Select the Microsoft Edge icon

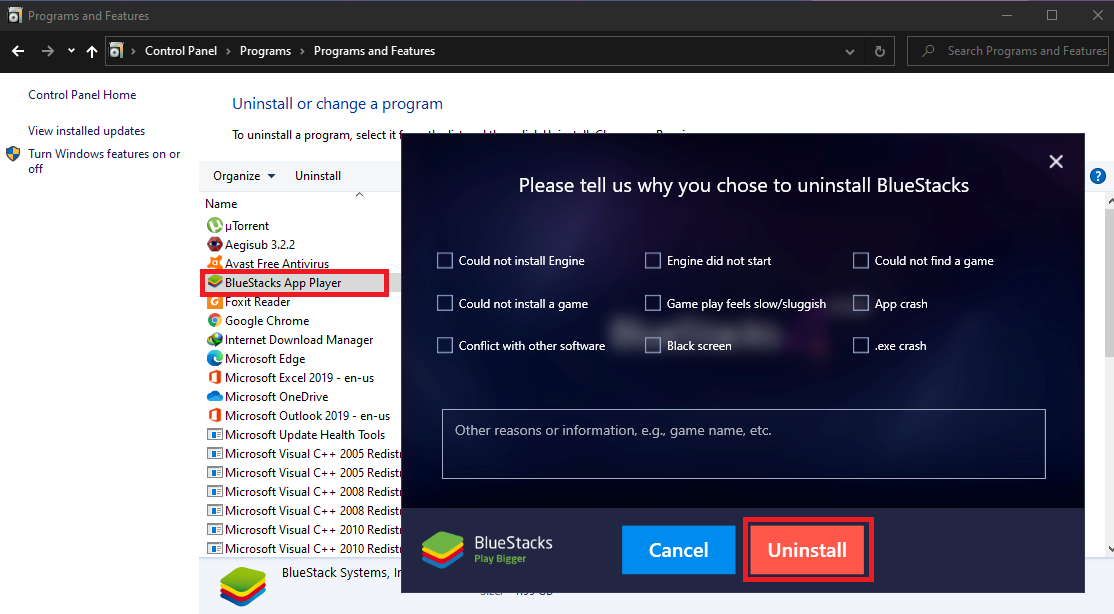[214, 358]
